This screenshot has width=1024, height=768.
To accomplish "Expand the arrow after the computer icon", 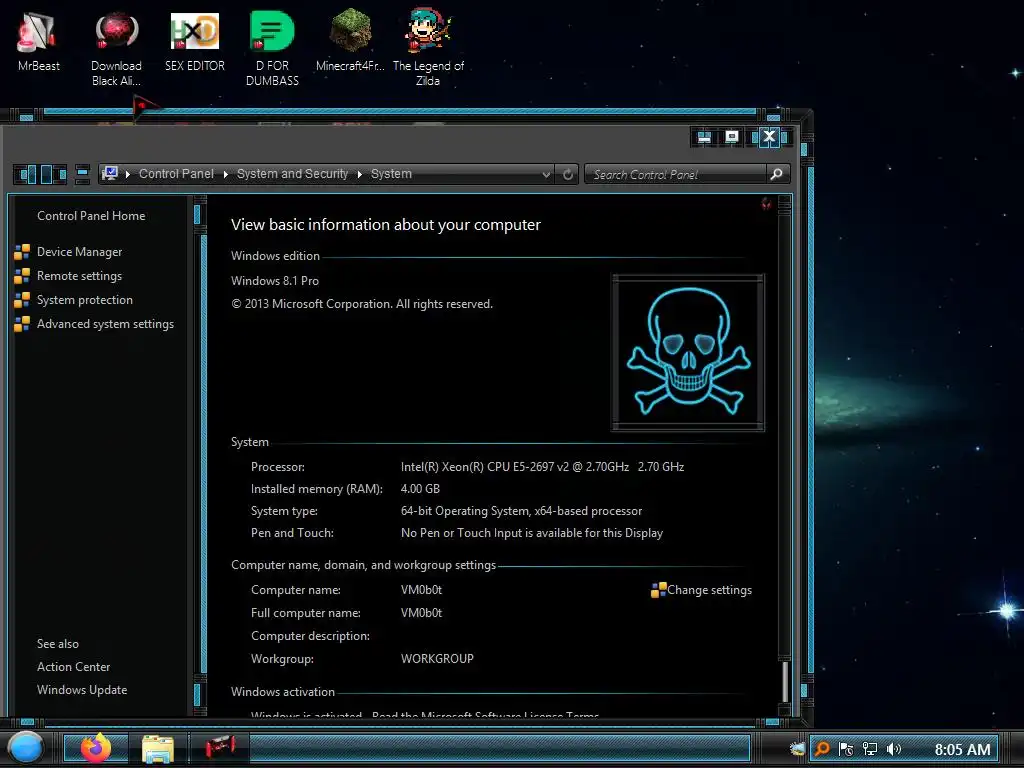I will (127, 174).
